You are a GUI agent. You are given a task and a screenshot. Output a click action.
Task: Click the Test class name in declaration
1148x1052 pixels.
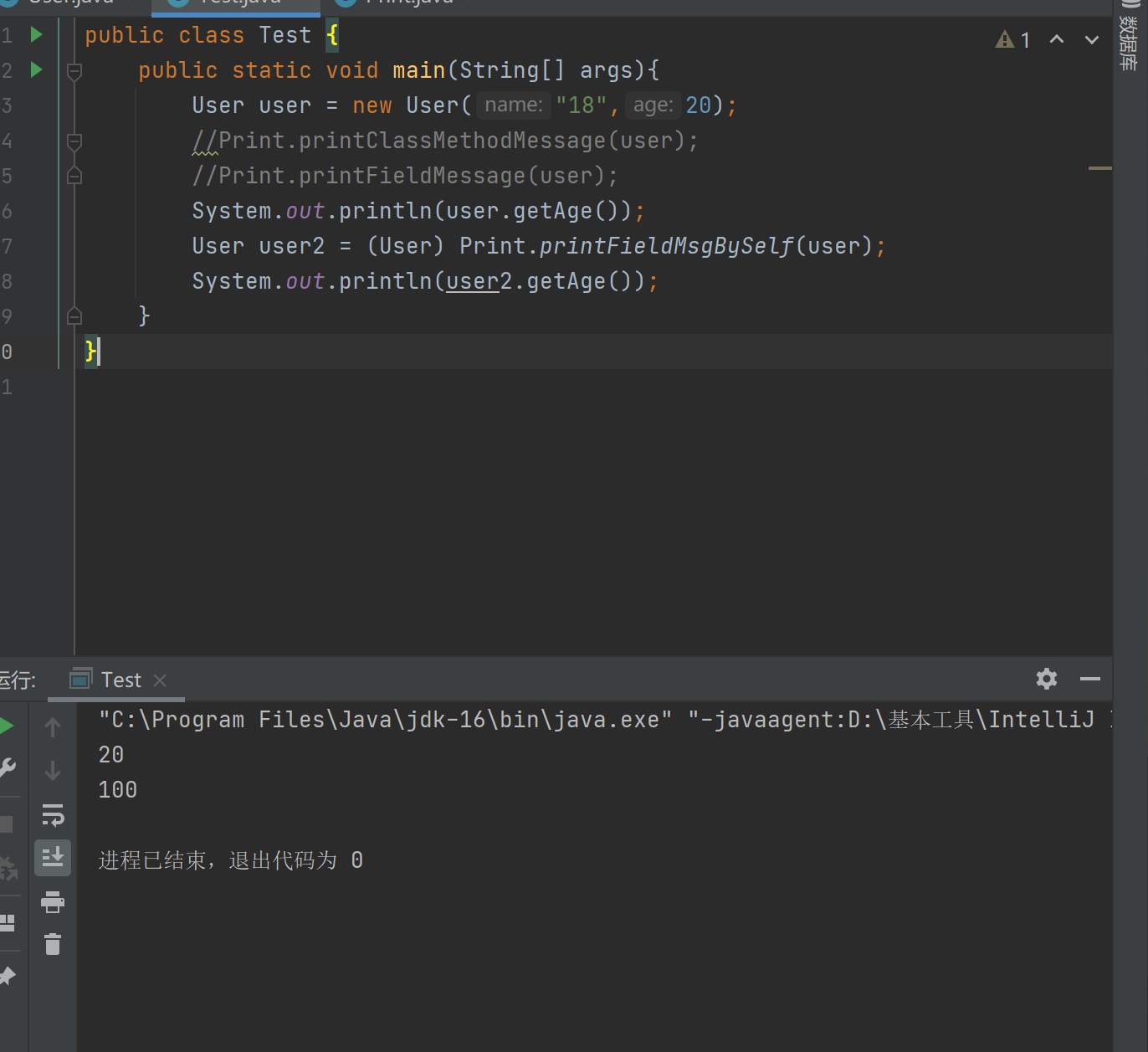(x=285, y=35)
